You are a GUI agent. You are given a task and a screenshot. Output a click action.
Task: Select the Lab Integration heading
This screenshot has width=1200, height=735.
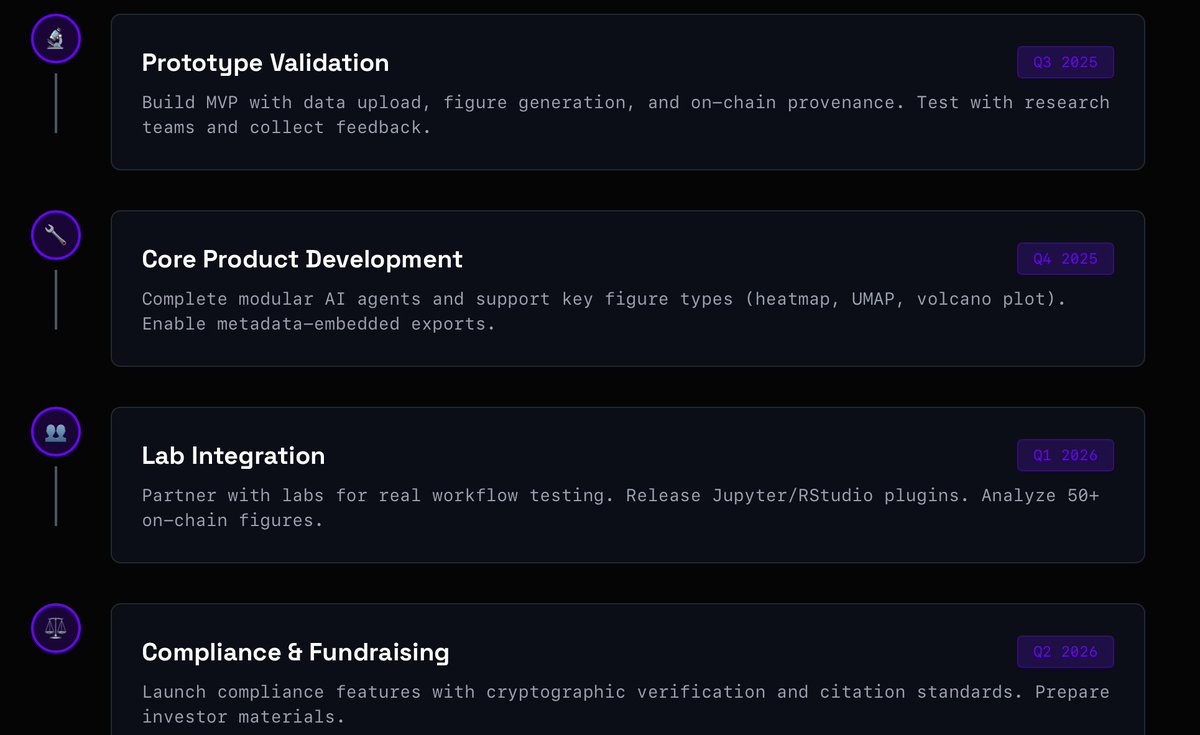pos(233,456)
